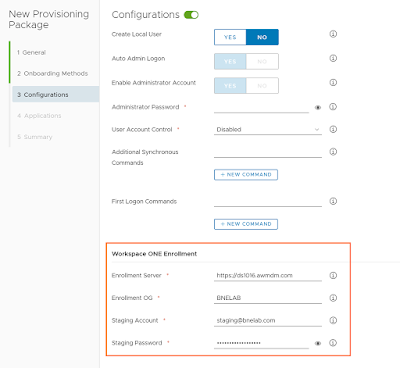
Task: Select step 4 Applications in sidebar
Action: tap(39, 116)
